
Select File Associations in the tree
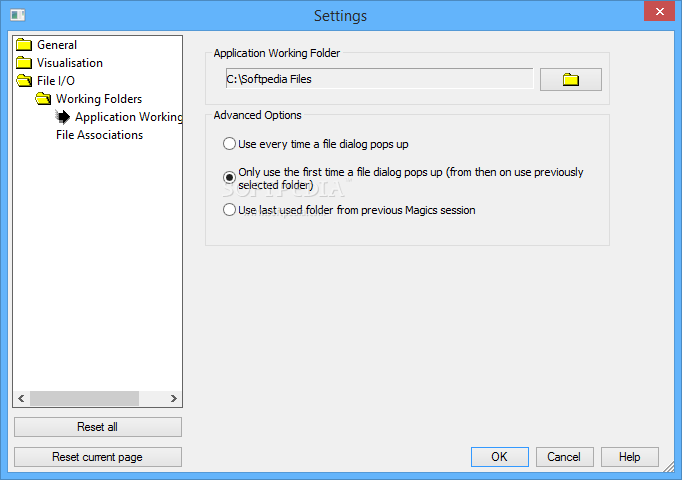click(x=100, y=135)
